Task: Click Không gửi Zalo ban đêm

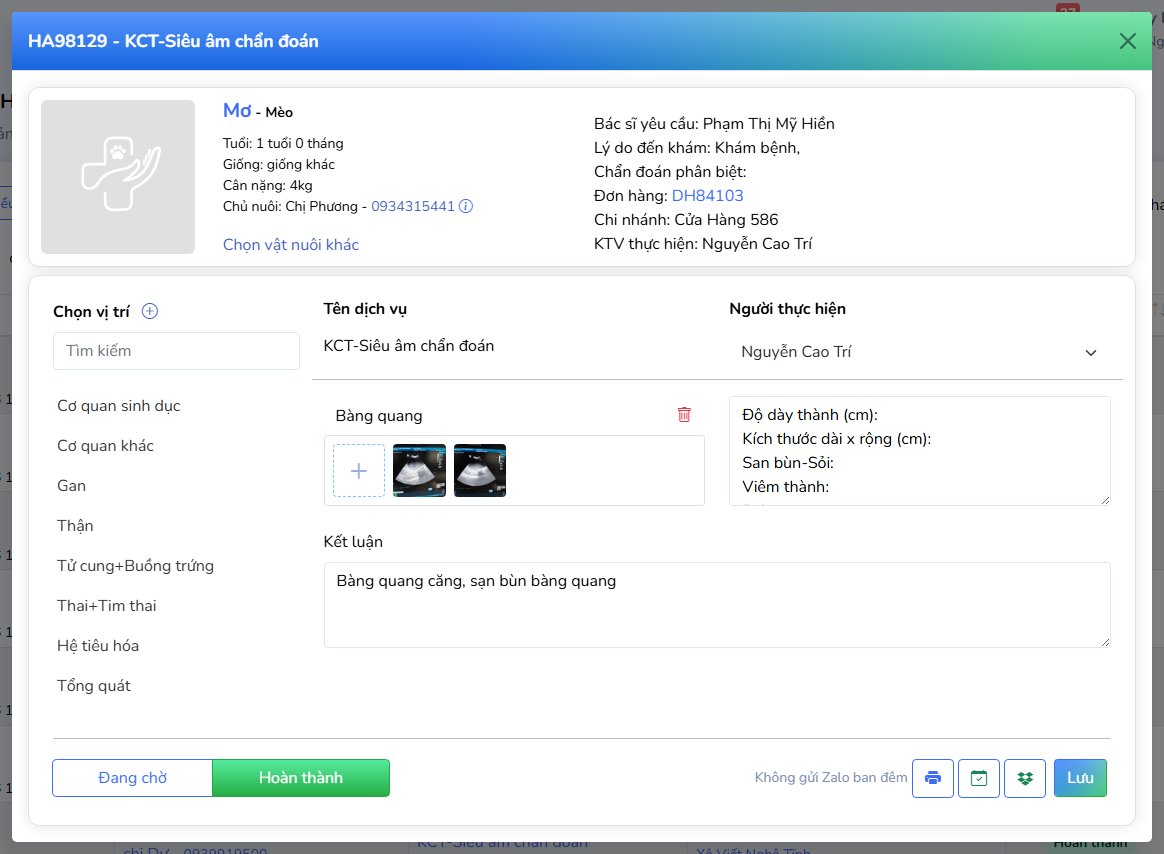Action: point(831,778)
